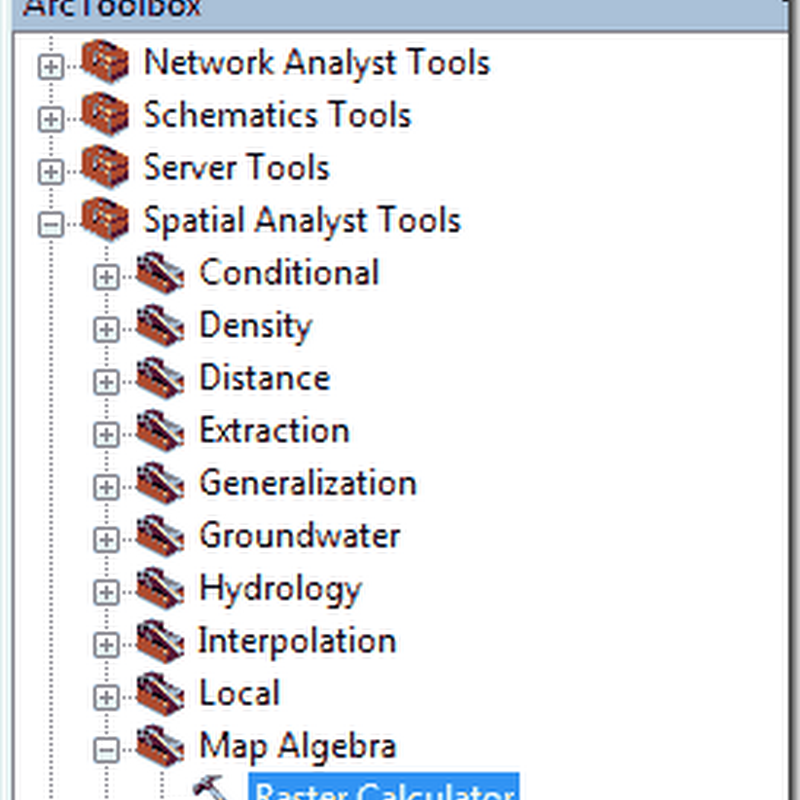800x800 pixels.
Task: Click the Groundwater toolset icon
Action: pos(160,536)
